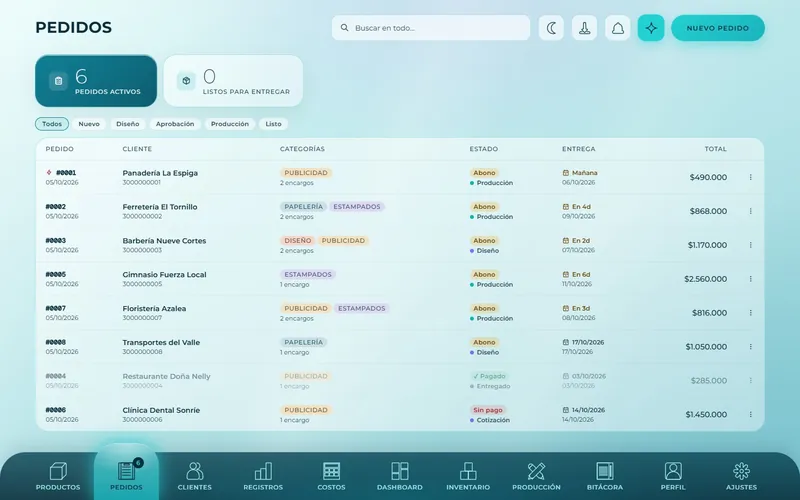This screenshot has width=800, height=500.
Task: Click Abono badge for Panadería La Espiga
Action: [484, 173]
